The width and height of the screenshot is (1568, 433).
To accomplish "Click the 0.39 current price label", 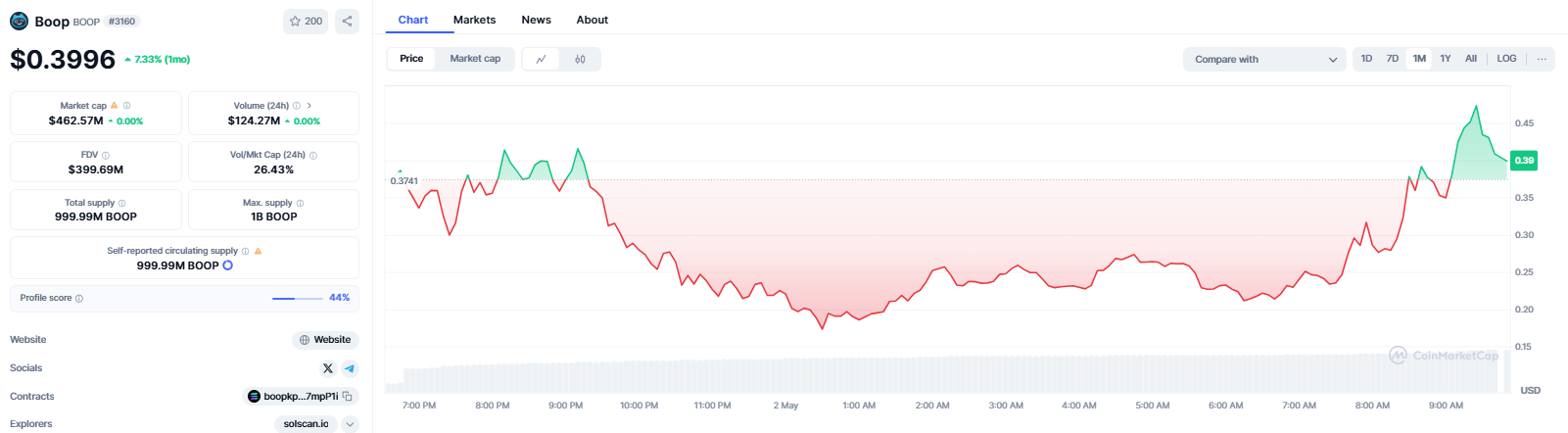I will (1524, 160).
